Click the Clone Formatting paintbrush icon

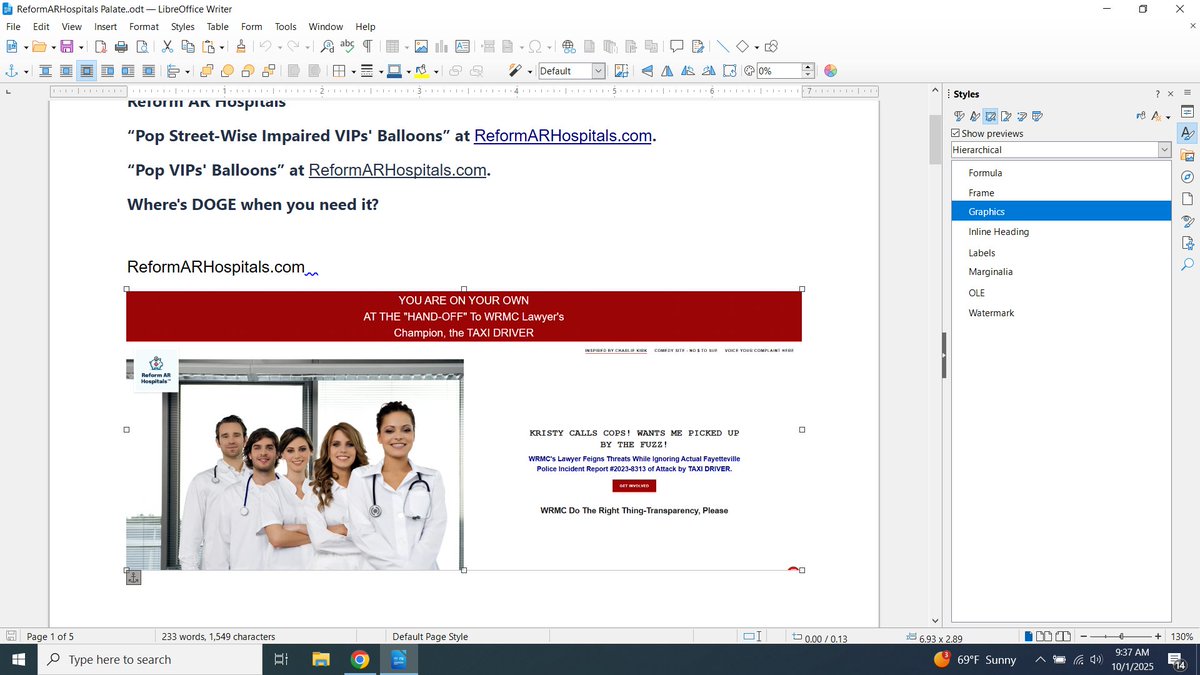[x=240, y=46]
